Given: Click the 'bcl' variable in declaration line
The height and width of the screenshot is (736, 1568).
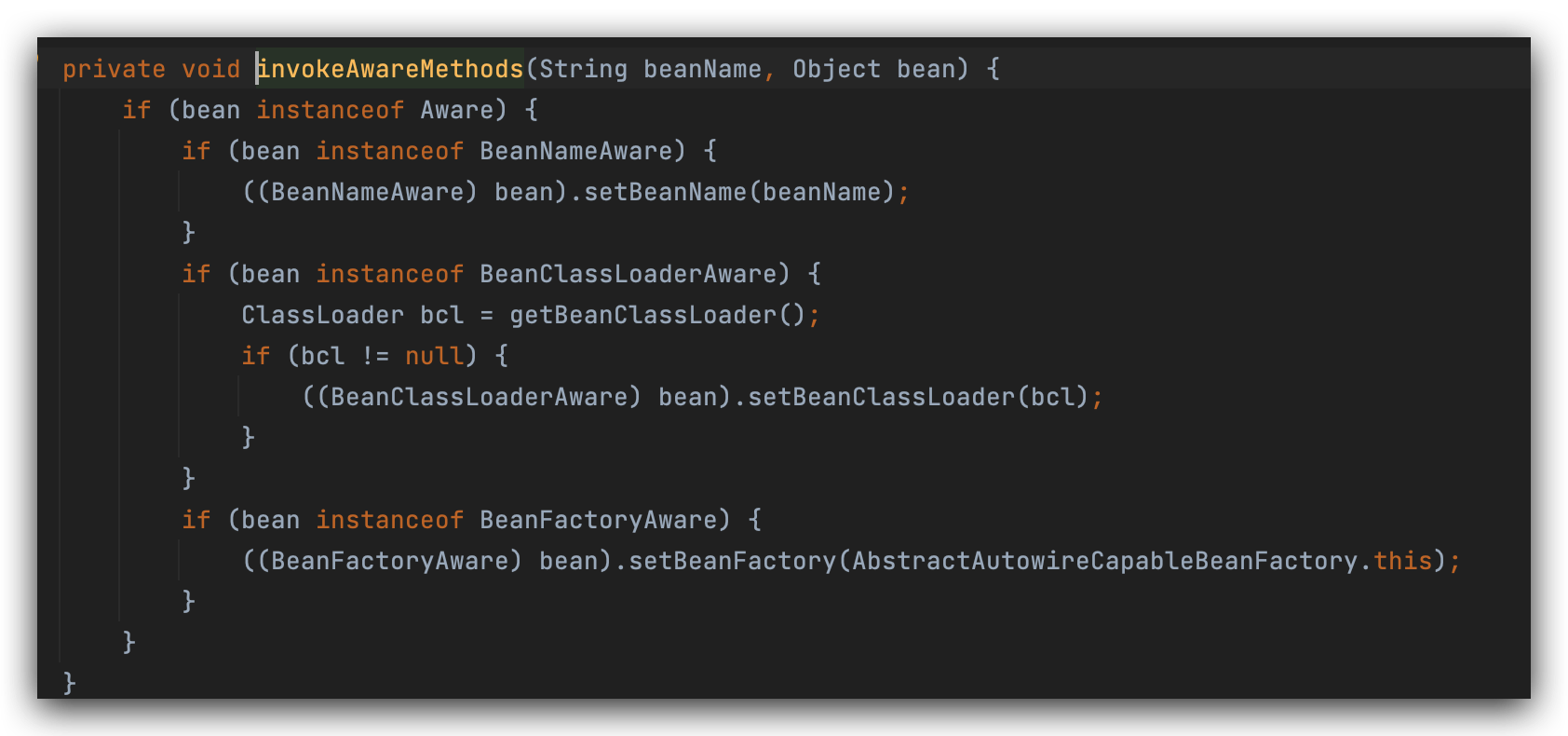Looking at the screenshot, I should tap(441, 315).
